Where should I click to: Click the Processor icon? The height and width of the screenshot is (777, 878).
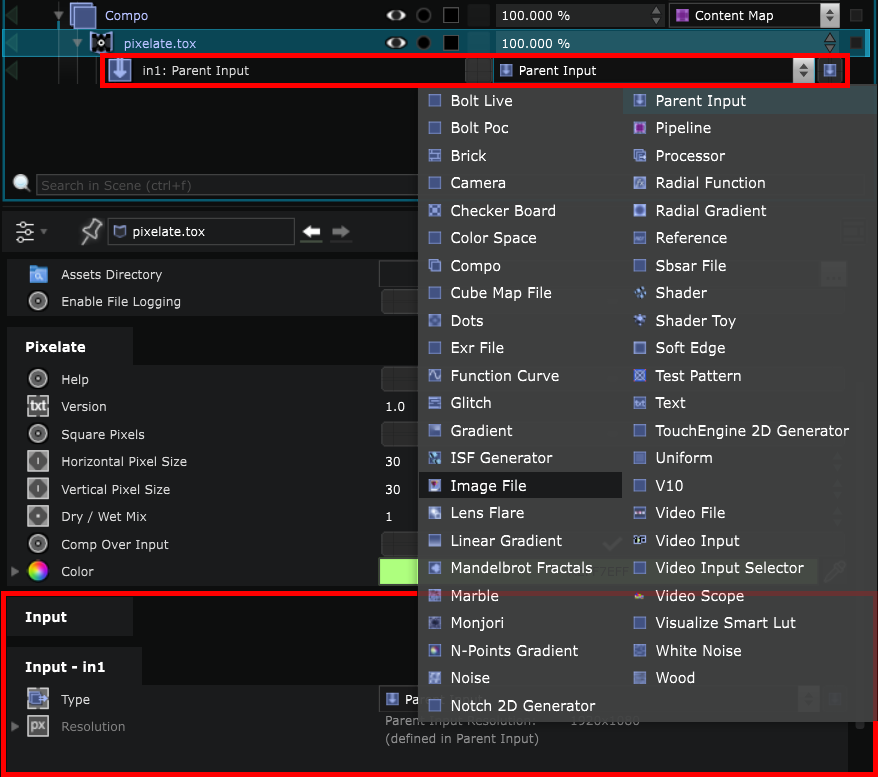639,156
